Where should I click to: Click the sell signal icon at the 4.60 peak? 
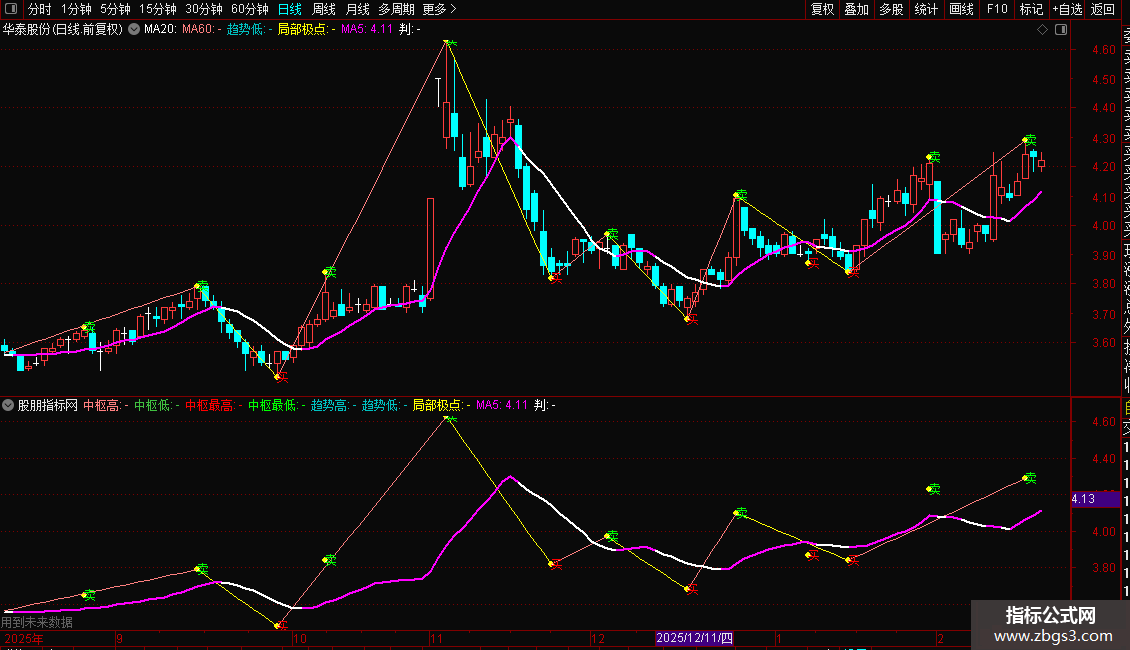click(451, 43)
